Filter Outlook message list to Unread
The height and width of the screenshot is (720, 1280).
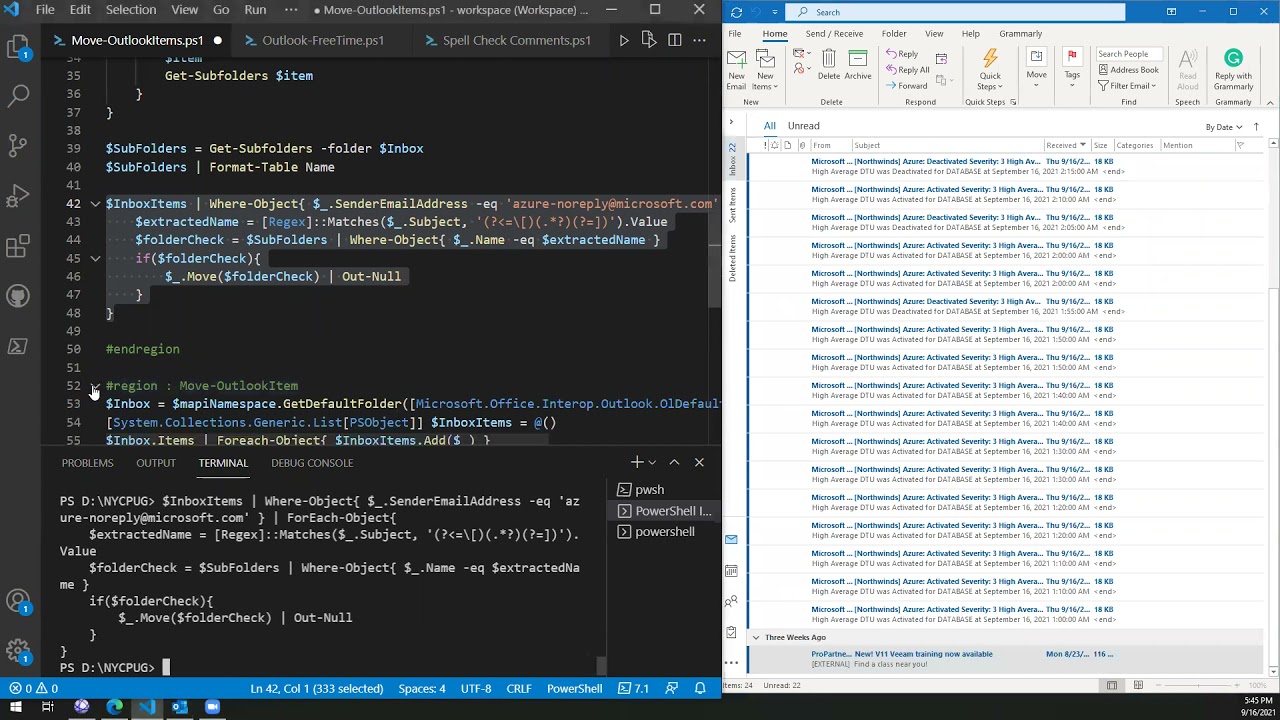[803, 126]
